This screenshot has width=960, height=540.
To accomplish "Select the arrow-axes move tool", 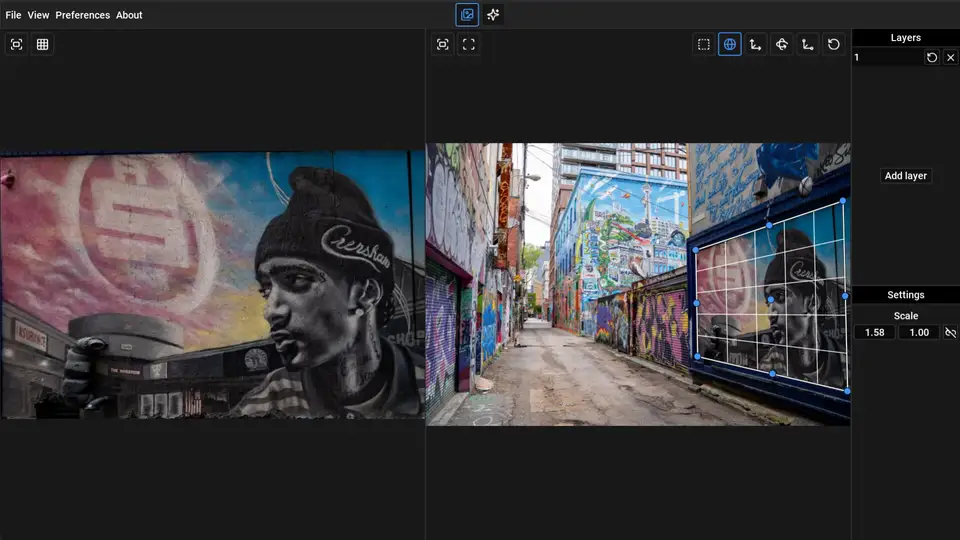I will point(756,44).
